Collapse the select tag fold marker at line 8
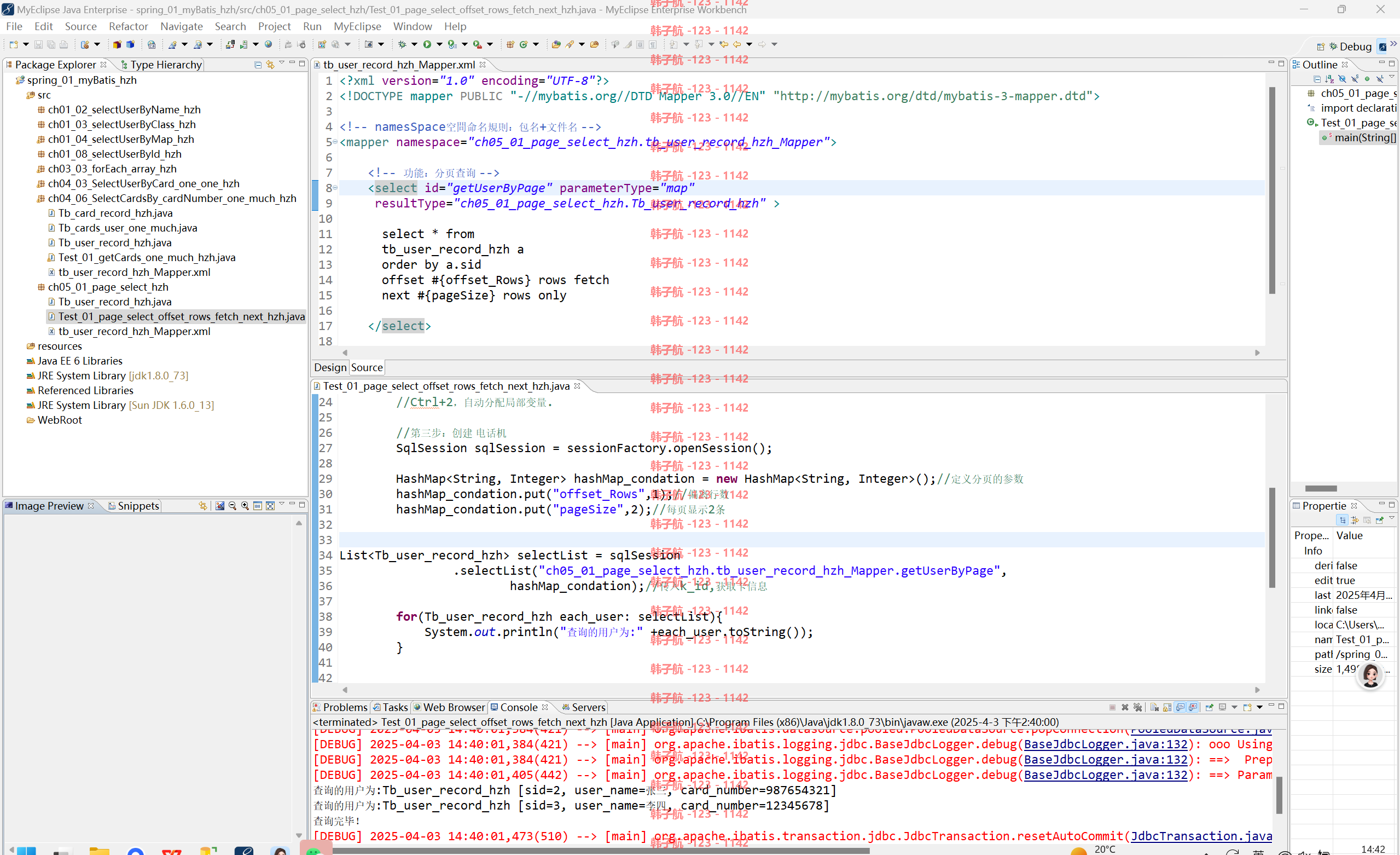 pos(335,187)
